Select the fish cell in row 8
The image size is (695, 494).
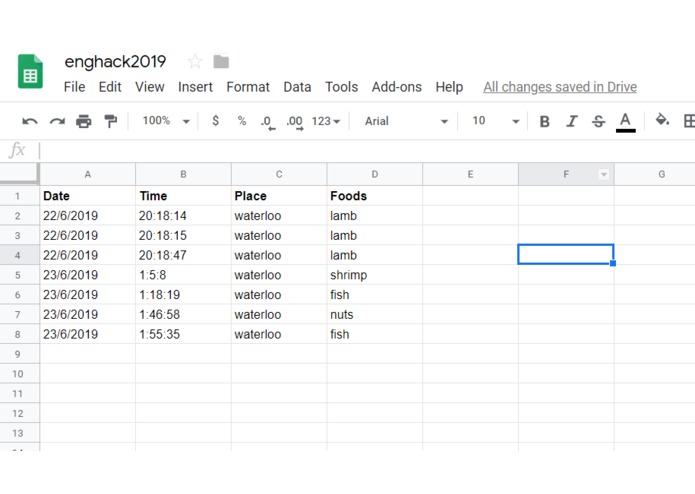coord(375,335)
